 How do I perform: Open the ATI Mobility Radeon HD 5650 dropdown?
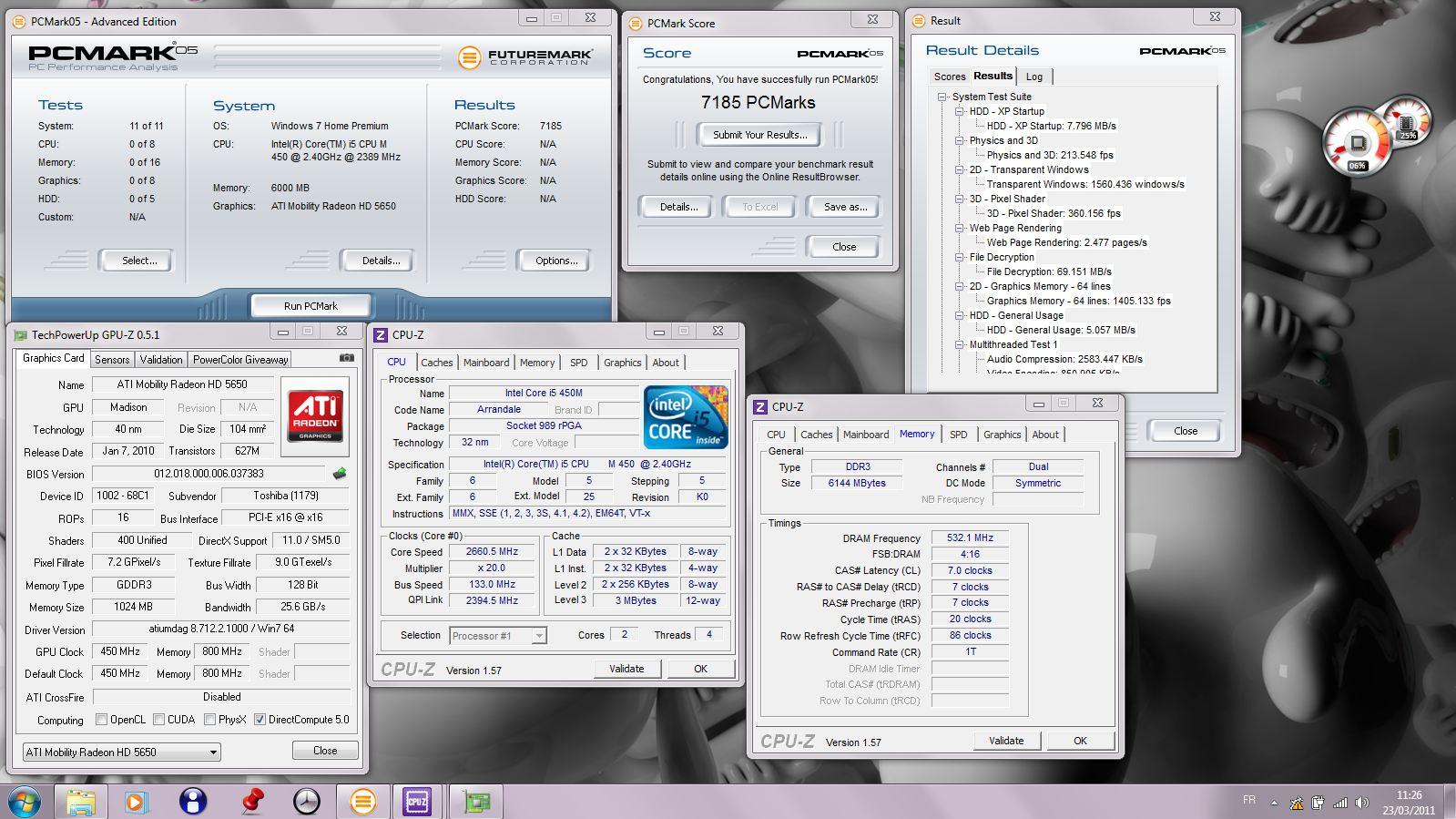(x=122, y=752)
